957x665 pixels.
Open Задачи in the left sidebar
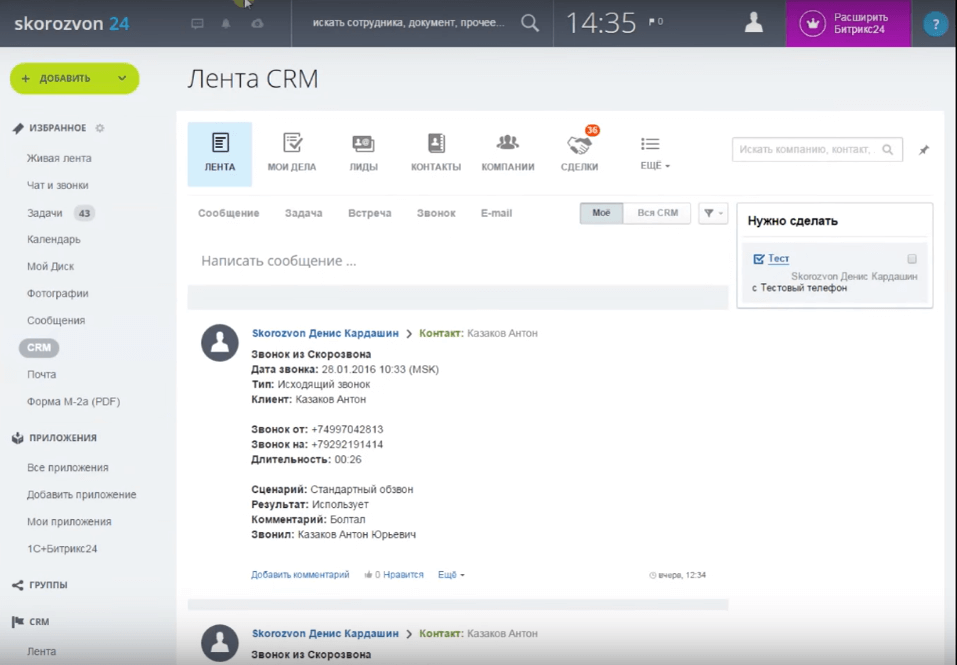point(45,213)
